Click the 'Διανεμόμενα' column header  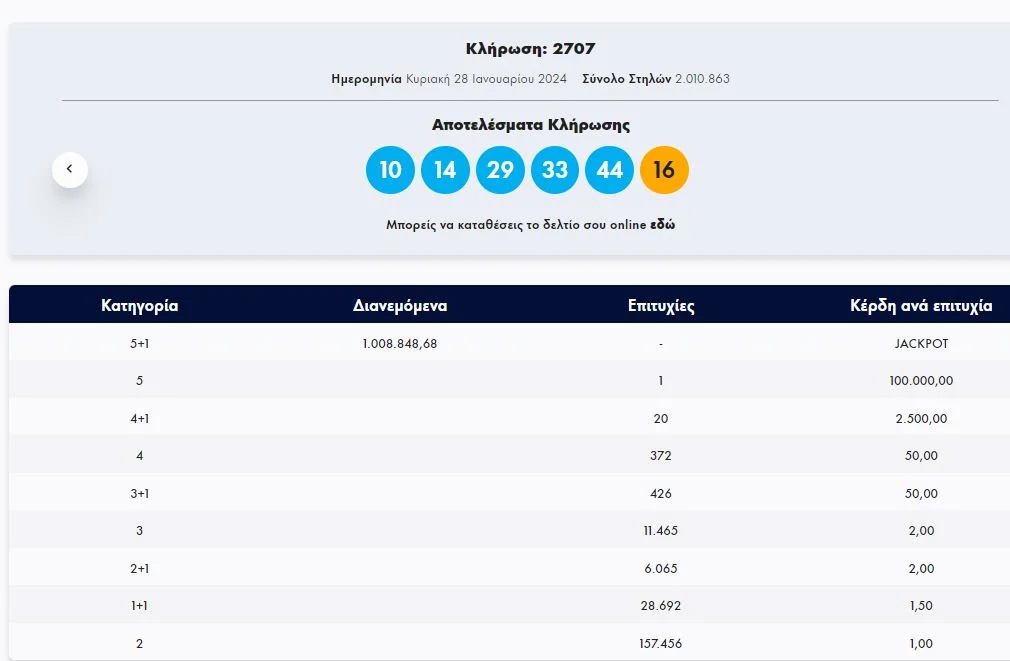(x=400, y=306)
